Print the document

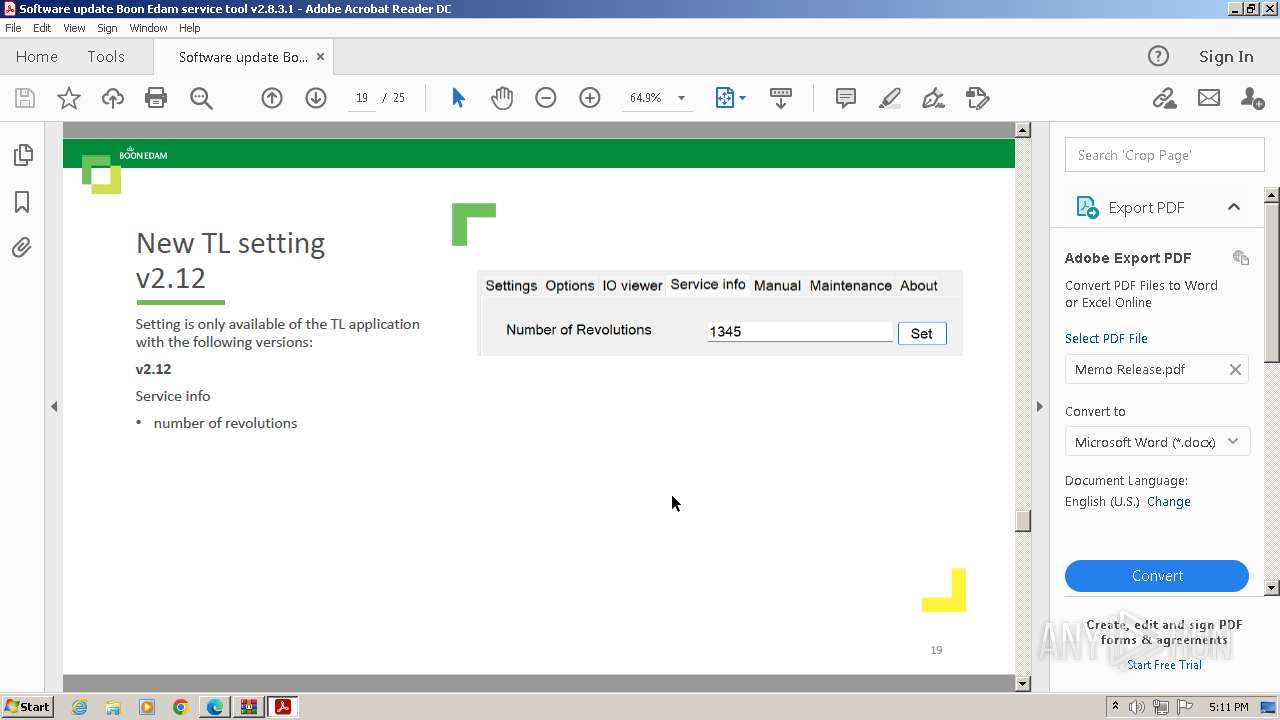pyautogui.click(x=156, y=98)
